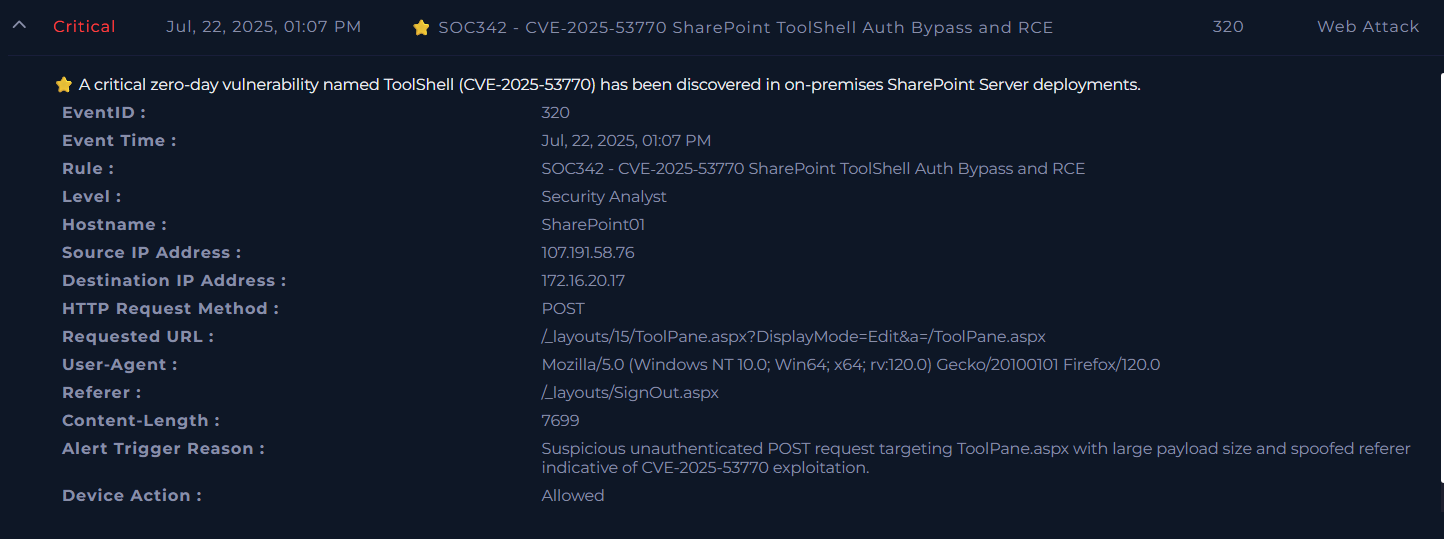The image size is (1444, 539).
Task: Click the SOC342 rule title in header row
Action: 745,28
